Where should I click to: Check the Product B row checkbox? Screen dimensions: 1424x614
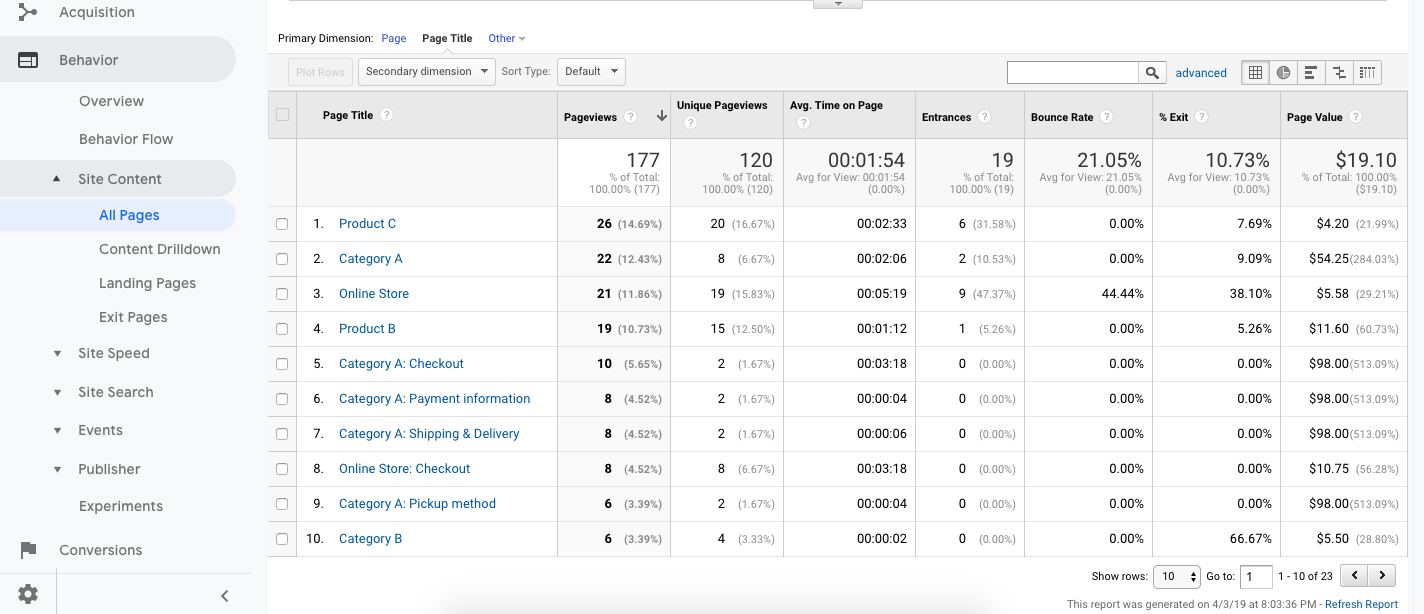point(282,329)
